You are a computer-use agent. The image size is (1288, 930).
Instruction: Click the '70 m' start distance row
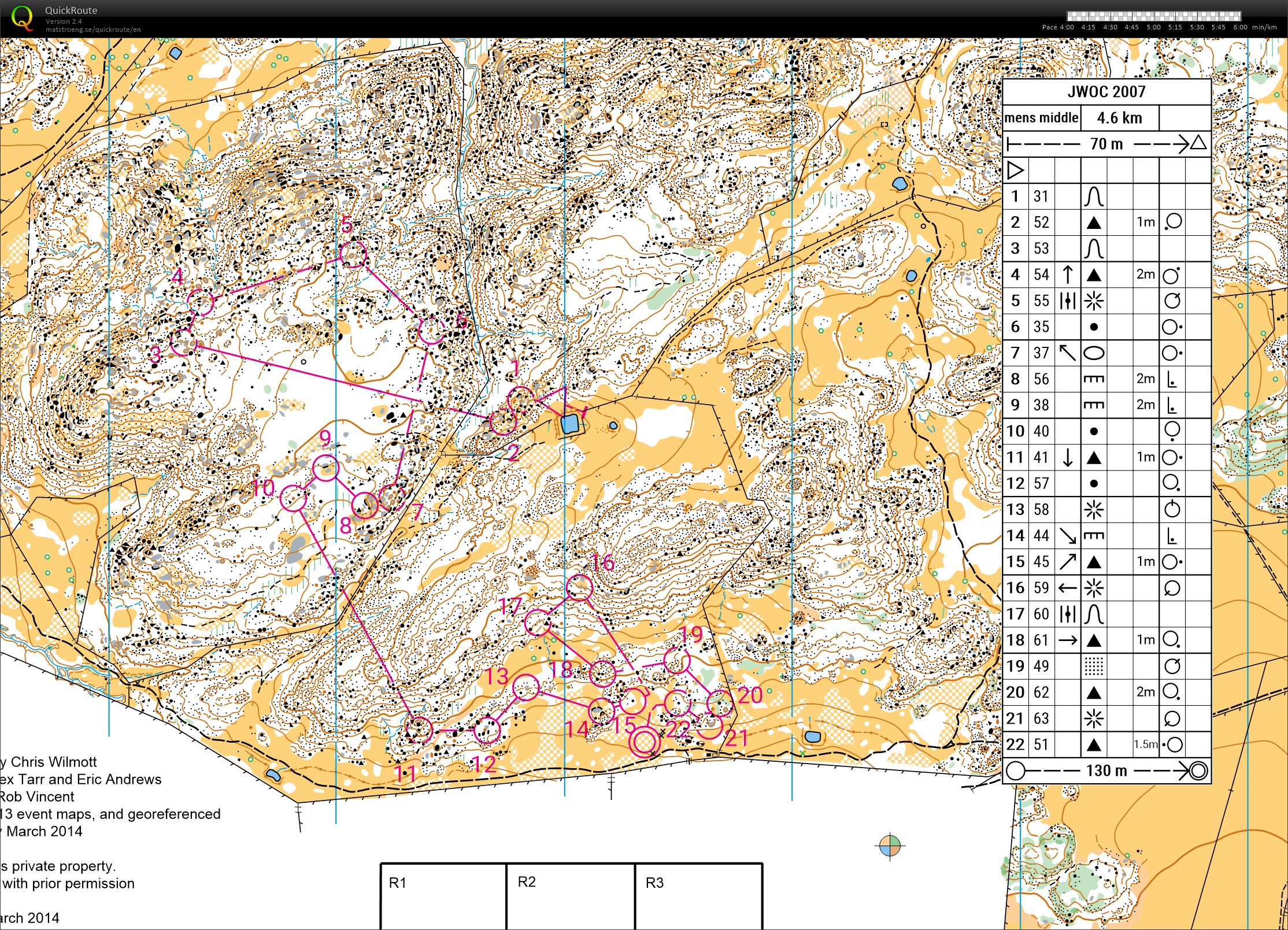pyautogui.click(x=1106, y=143)
